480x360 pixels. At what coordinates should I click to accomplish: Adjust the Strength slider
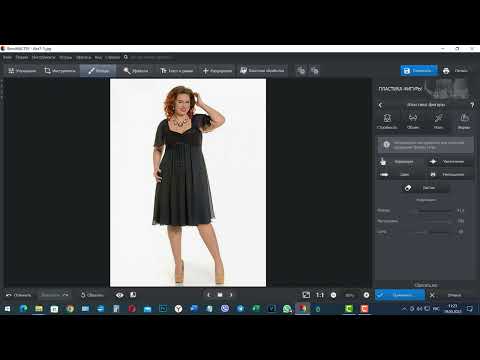pyautogui.click(x=433, y=232)
